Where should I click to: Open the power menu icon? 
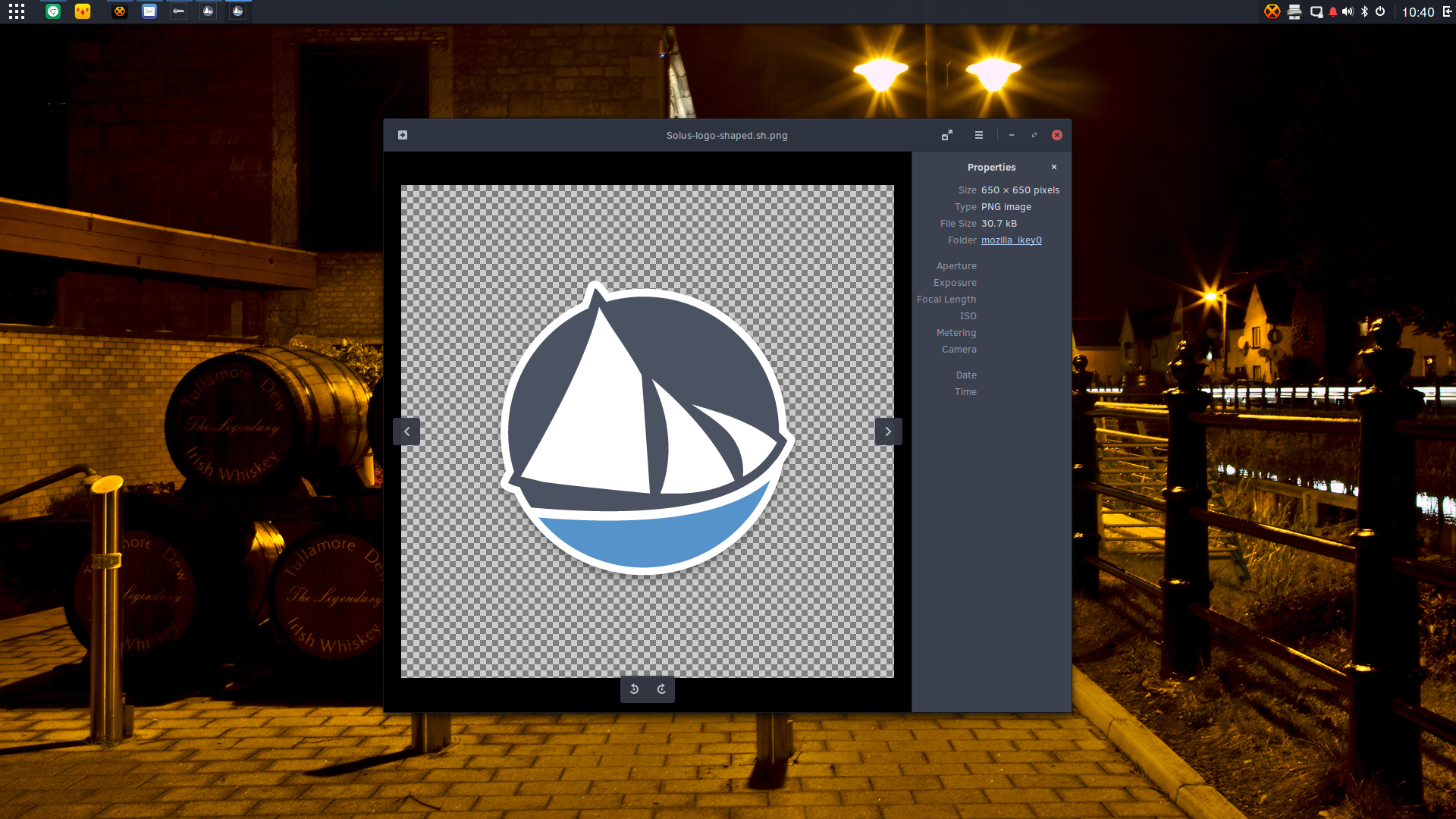click(1380, 11)
